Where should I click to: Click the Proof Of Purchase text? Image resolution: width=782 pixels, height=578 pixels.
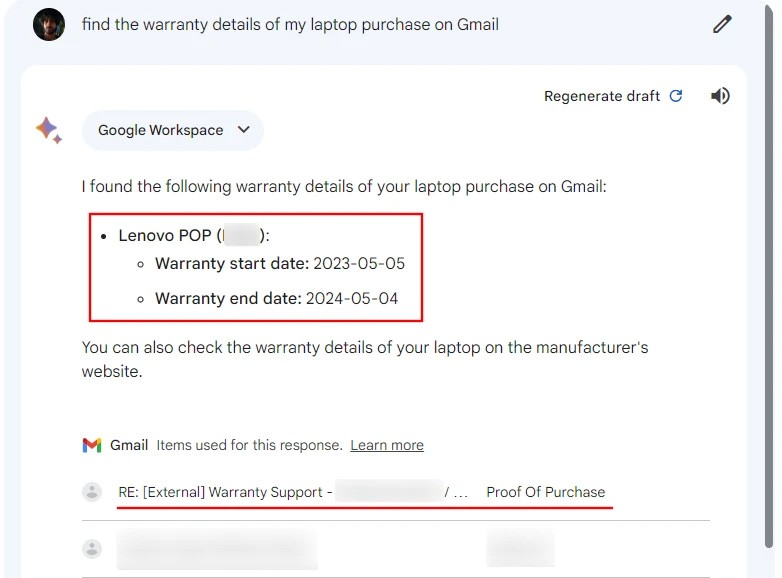[545, 492]
